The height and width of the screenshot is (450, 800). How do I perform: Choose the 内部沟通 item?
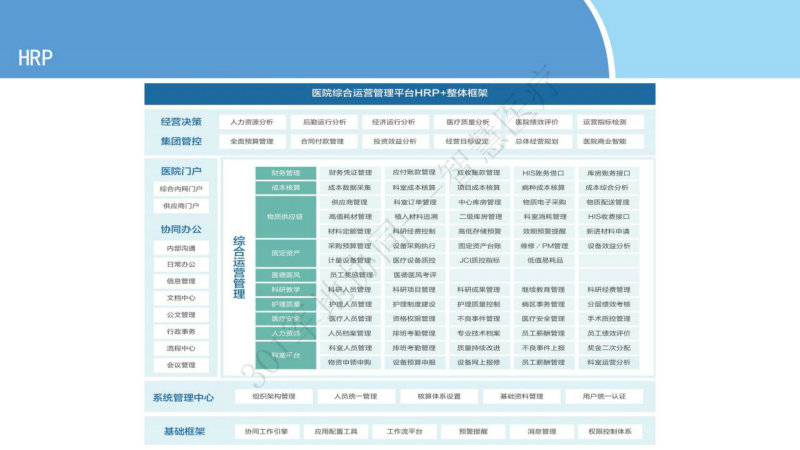point(181,248)
